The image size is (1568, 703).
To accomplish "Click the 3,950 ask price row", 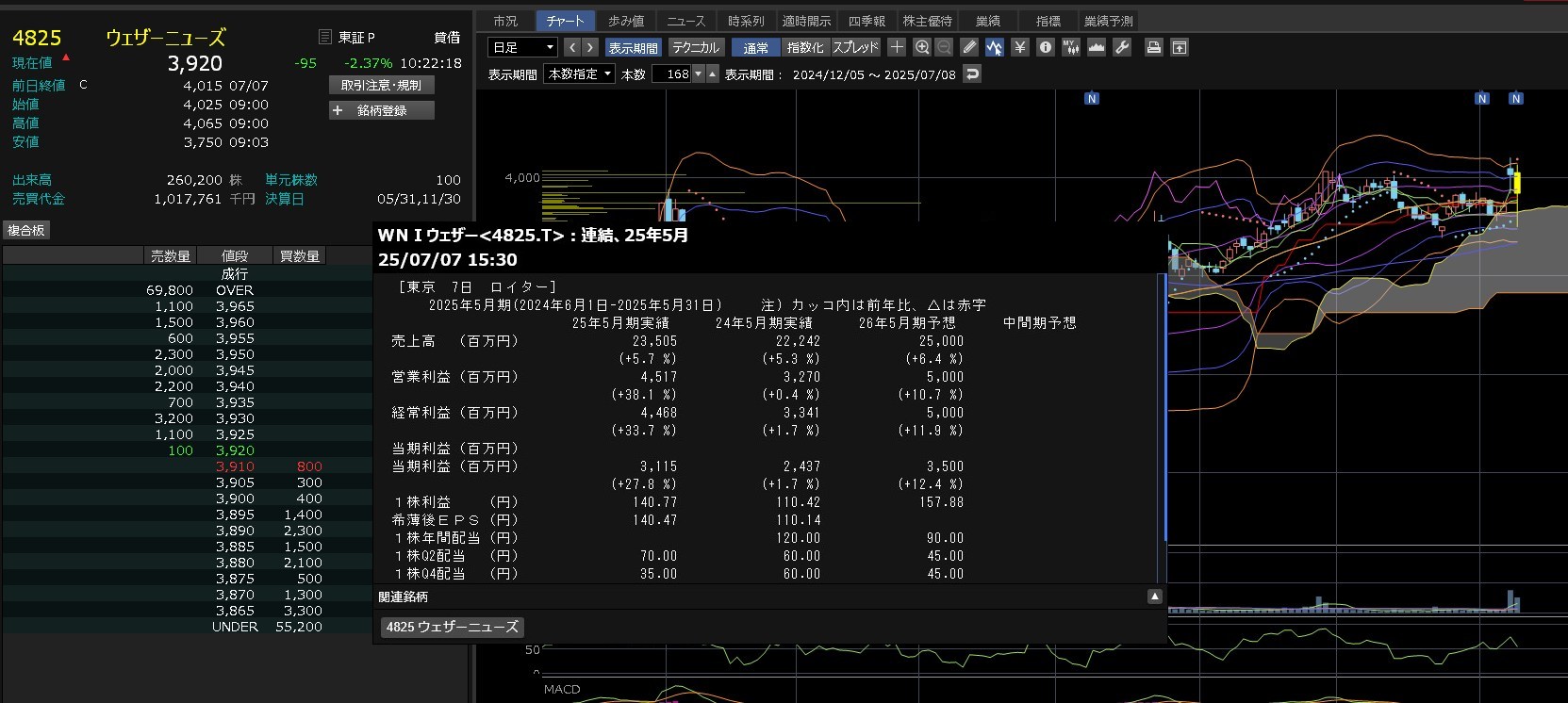I will coord(235,354).
